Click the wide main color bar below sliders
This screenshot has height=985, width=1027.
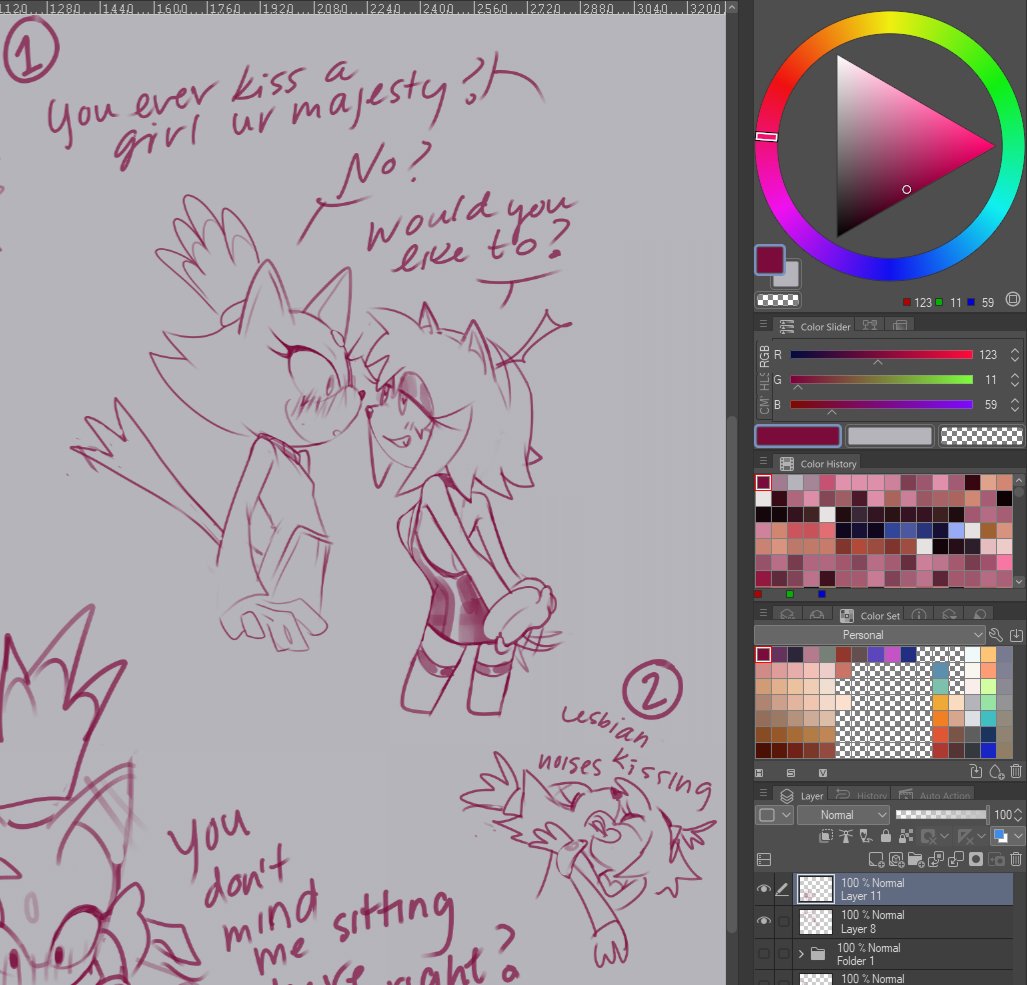[798, 436]
